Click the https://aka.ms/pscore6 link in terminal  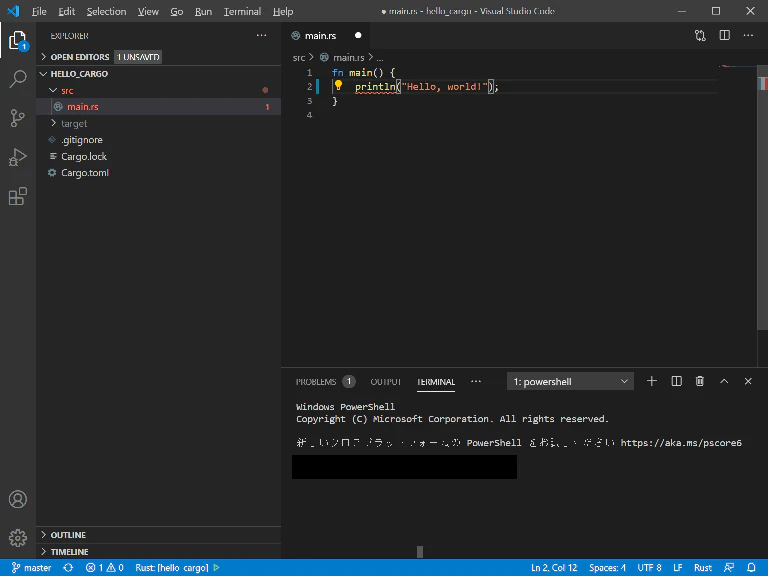tap(681, 443)
